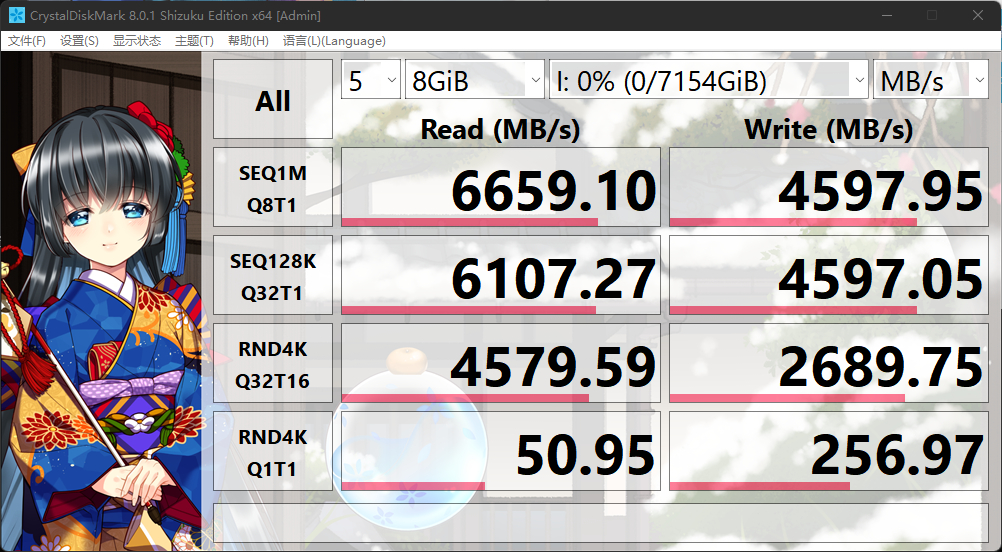Expand the test count dropdown showing 5

coord(371,80)
